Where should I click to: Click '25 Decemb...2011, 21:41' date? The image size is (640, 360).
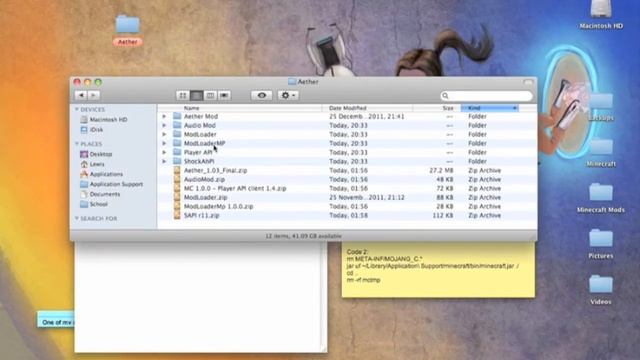click(x=367, y=116)
